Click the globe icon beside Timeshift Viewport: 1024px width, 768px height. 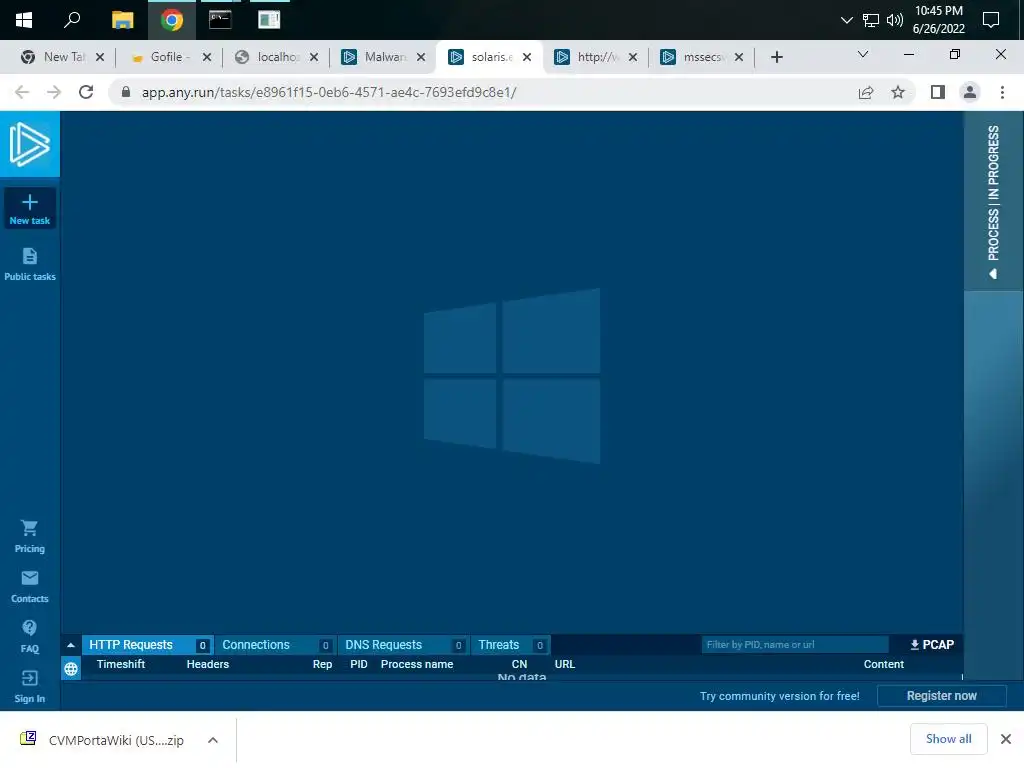point(71,668)
